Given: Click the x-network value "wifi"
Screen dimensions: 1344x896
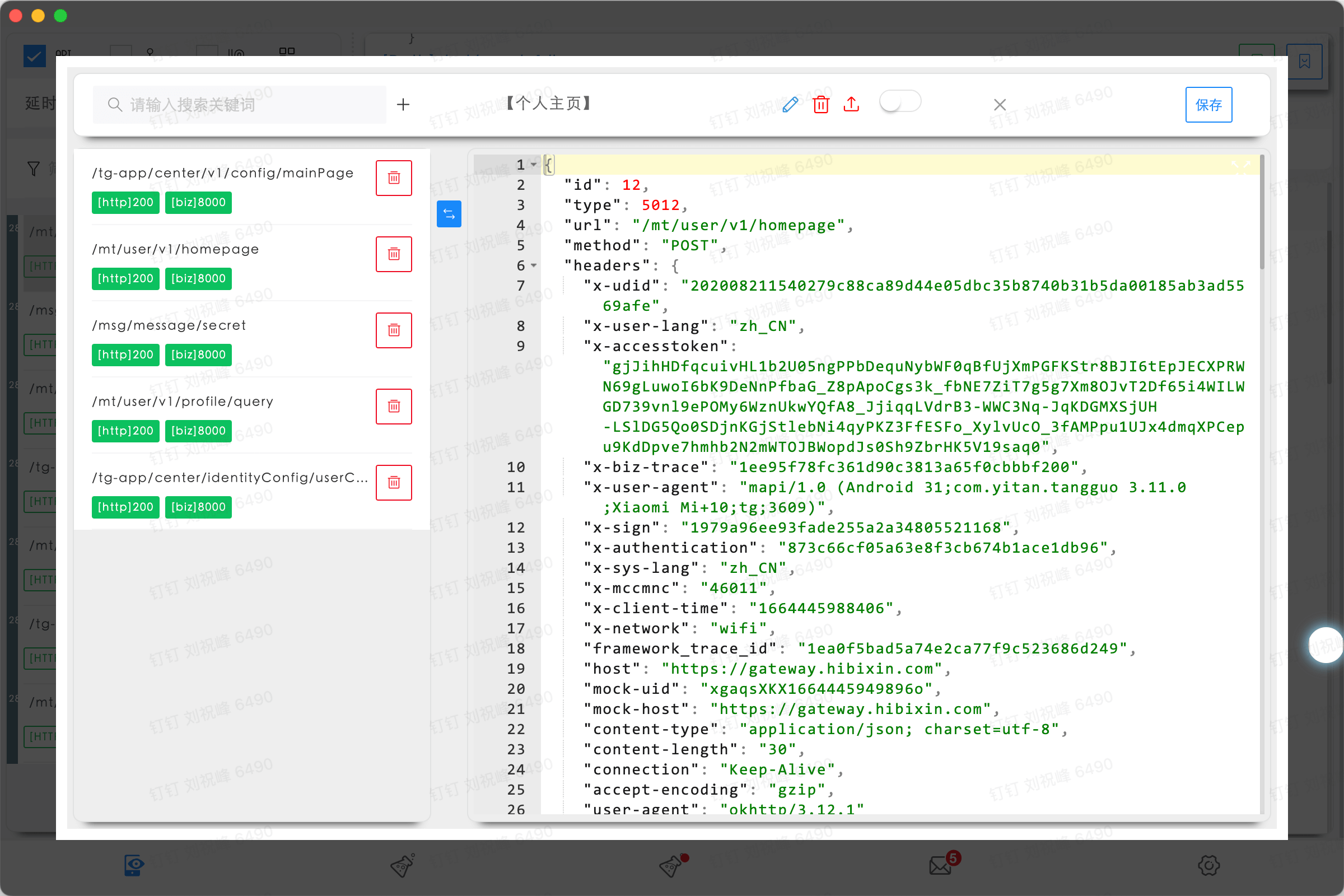Looking at the screenshot, I should [738, 628].
